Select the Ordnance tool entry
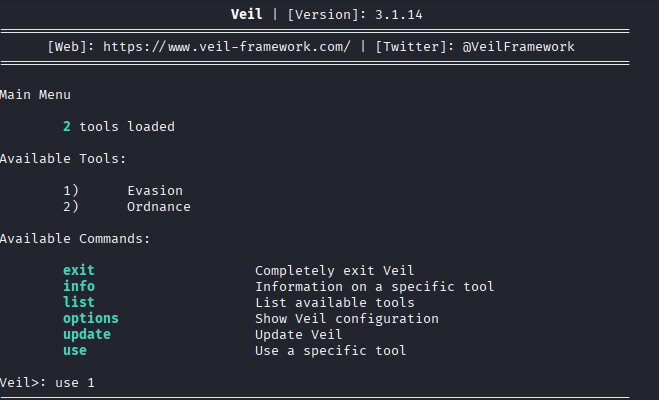 158,207
